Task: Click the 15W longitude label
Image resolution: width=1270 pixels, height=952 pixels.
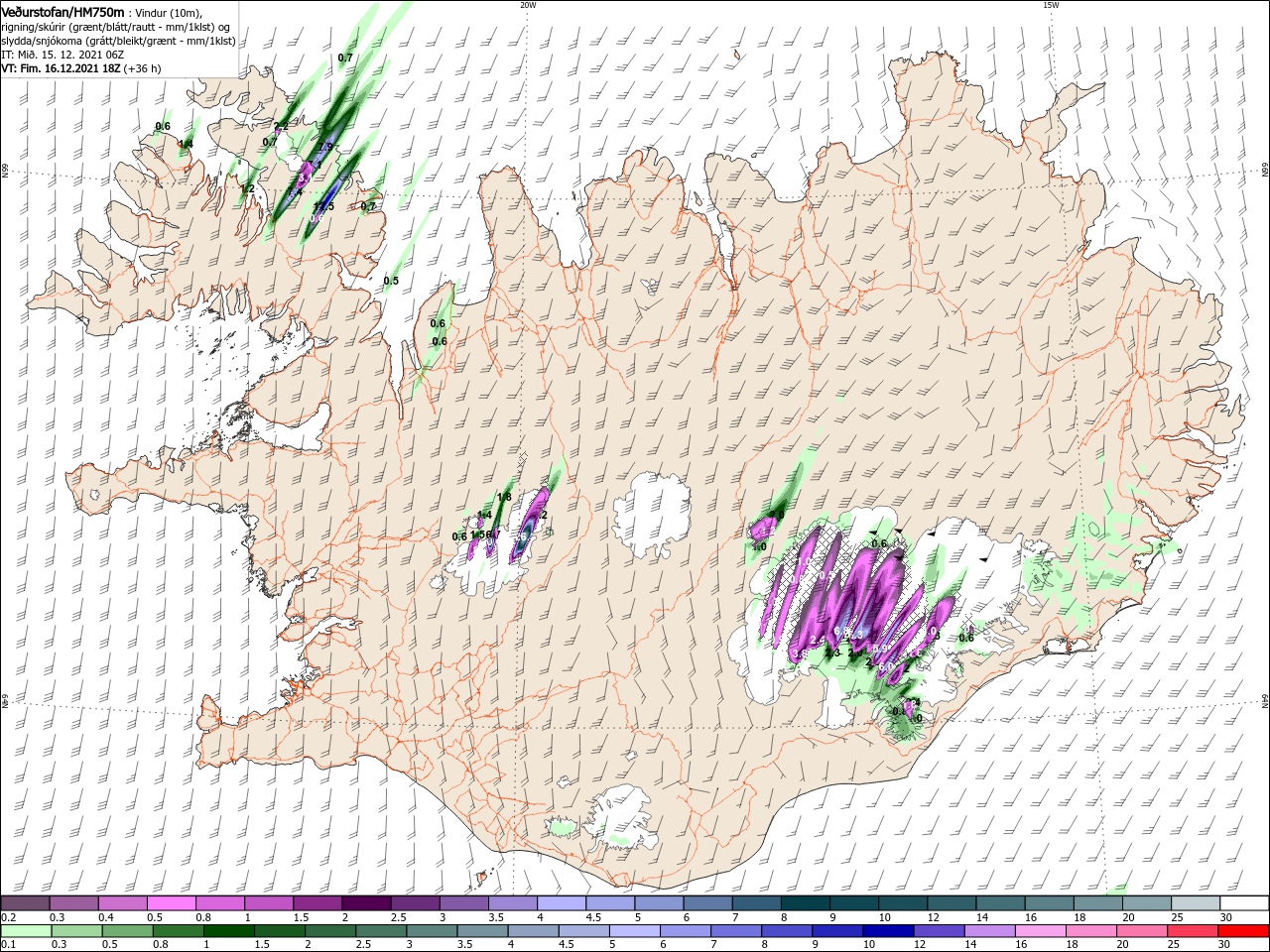Action: (x=1051, y=5)
